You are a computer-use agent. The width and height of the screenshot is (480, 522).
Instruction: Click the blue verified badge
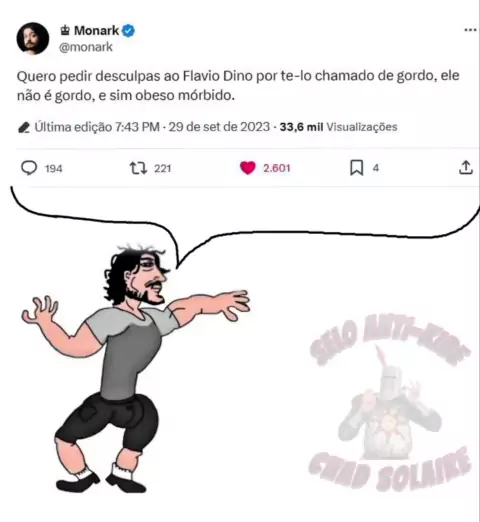tap(129, 31)
